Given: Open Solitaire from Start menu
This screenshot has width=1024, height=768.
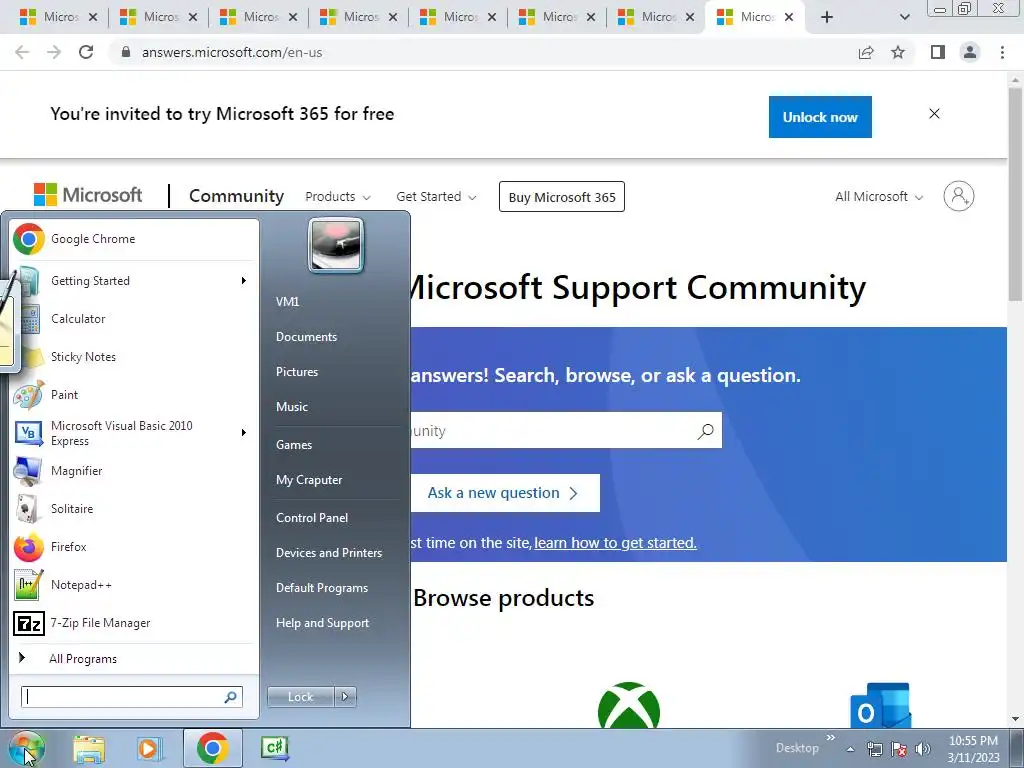Looking at the screenshot, I should pos(134,508).
